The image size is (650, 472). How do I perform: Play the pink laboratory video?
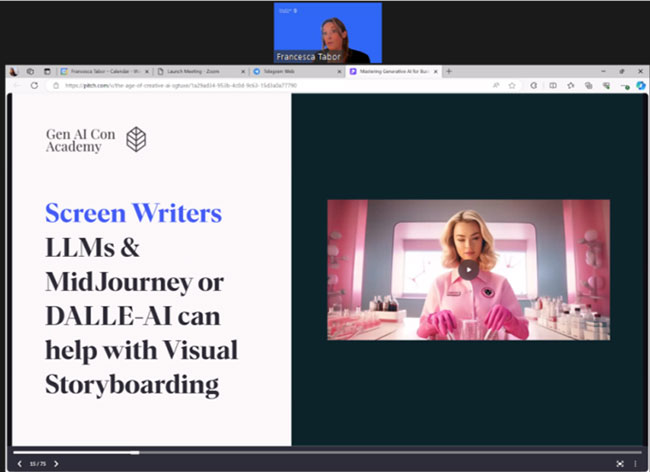tap(468, 270)
